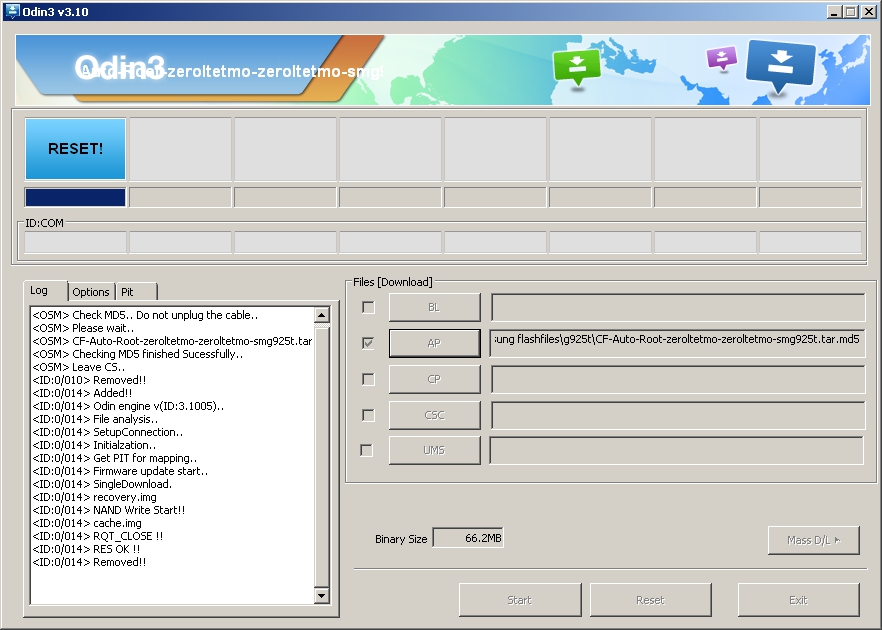Click log line 'RQT_CLOSE !!'
Screen dimensions: 882x630
point(98,536)
